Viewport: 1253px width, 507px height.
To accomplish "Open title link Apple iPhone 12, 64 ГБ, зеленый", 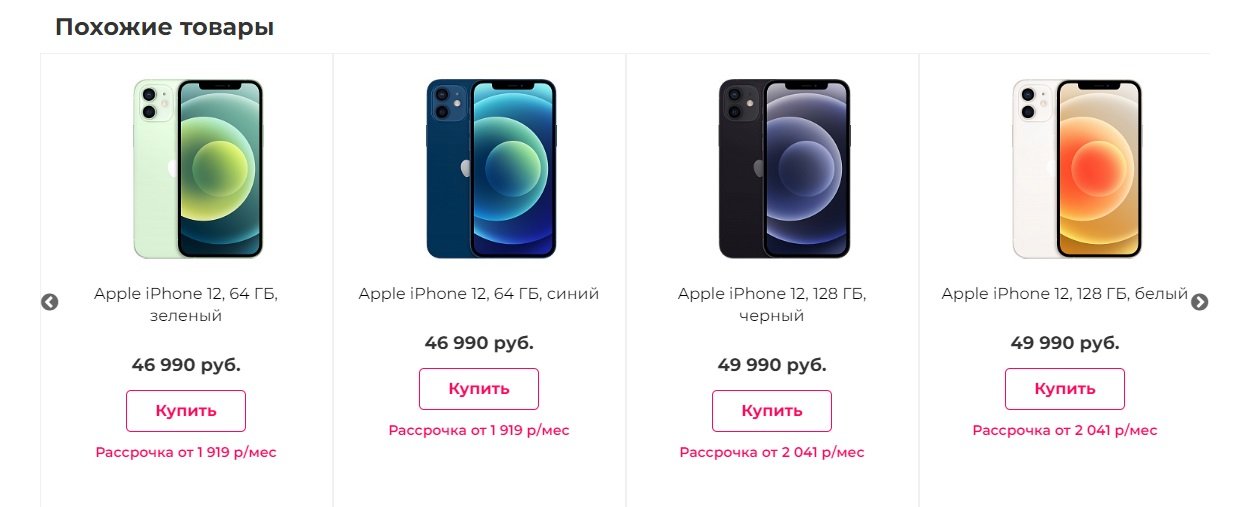I will pyautogui.click(x=186, y=305).
